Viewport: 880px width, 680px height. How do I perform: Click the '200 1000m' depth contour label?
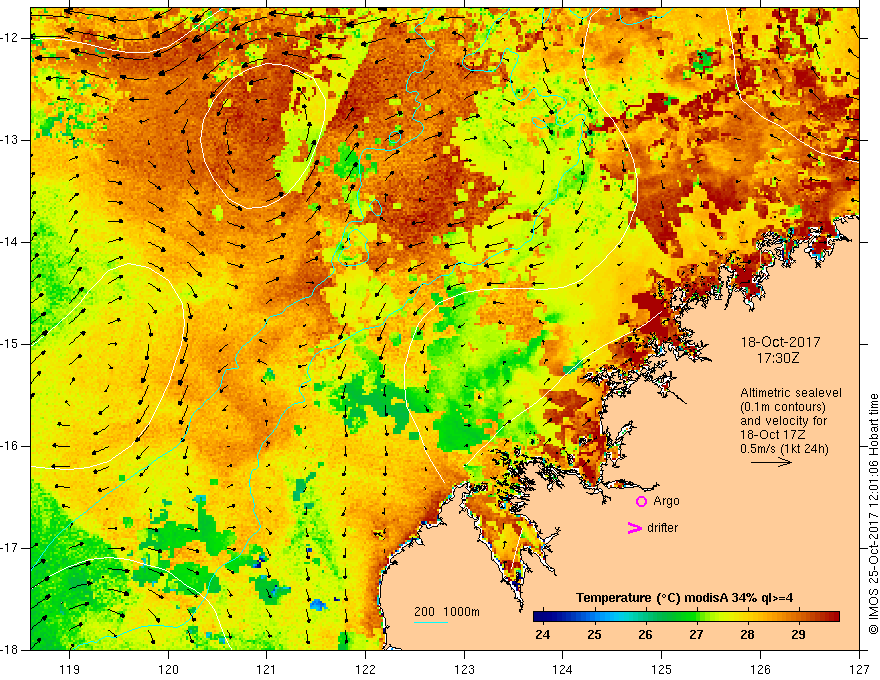(447, 612)
